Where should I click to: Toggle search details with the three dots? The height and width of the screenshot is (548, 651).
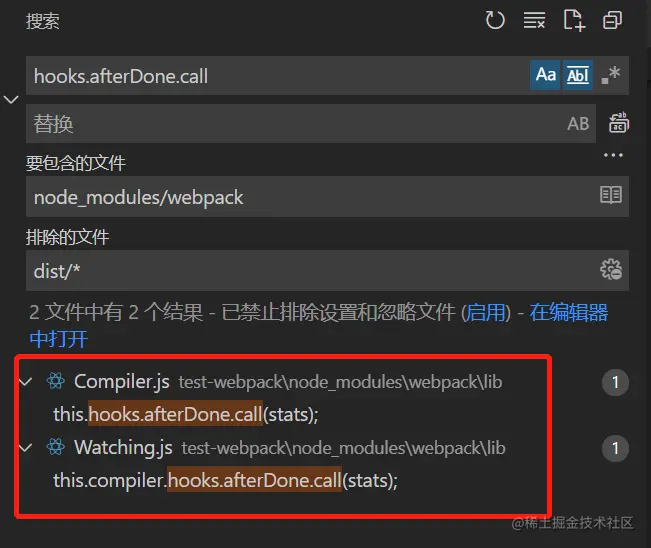coord(613,155)
